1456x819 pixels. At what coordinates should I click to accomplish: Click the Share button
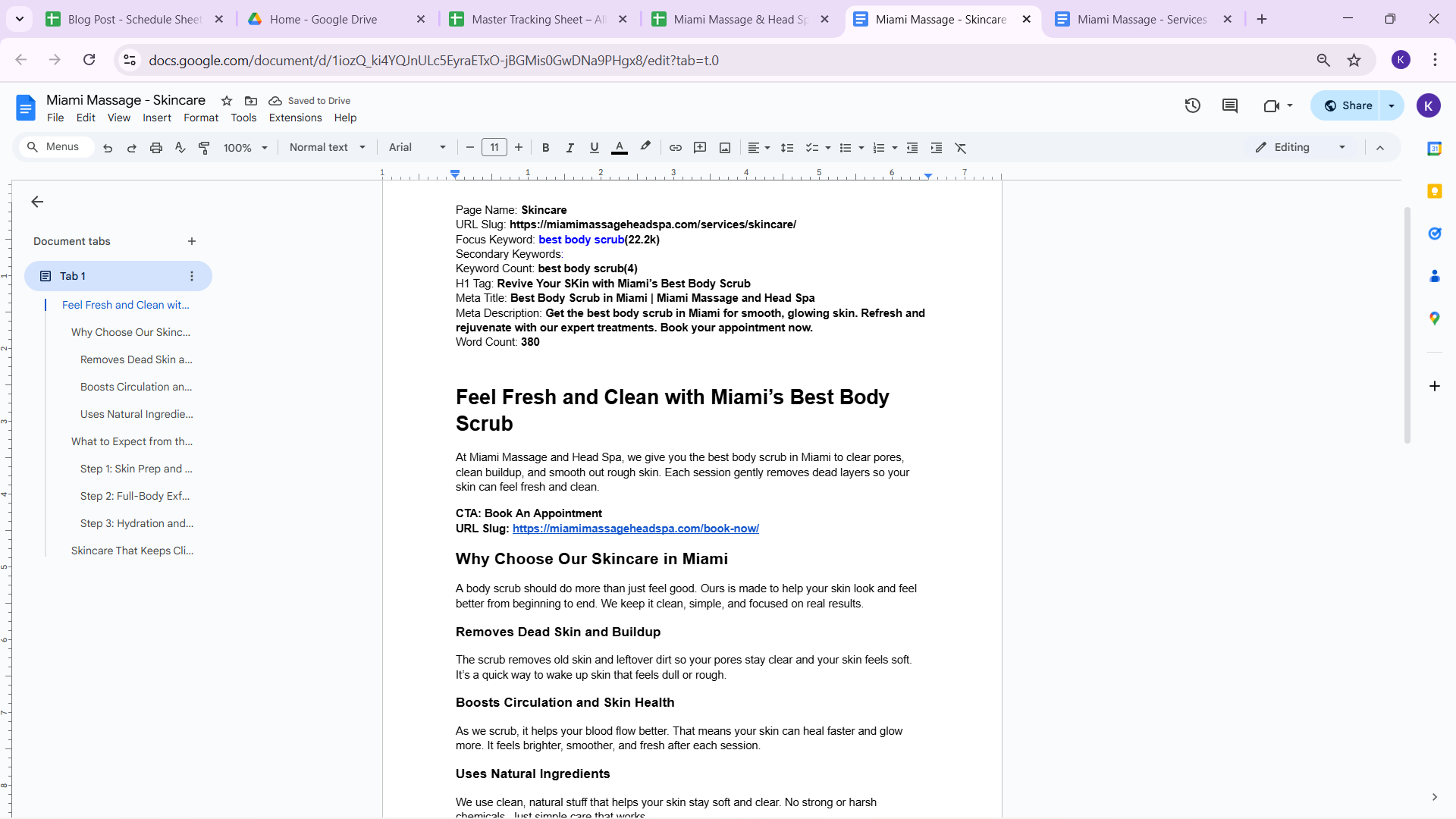[x=1348, y=106]
